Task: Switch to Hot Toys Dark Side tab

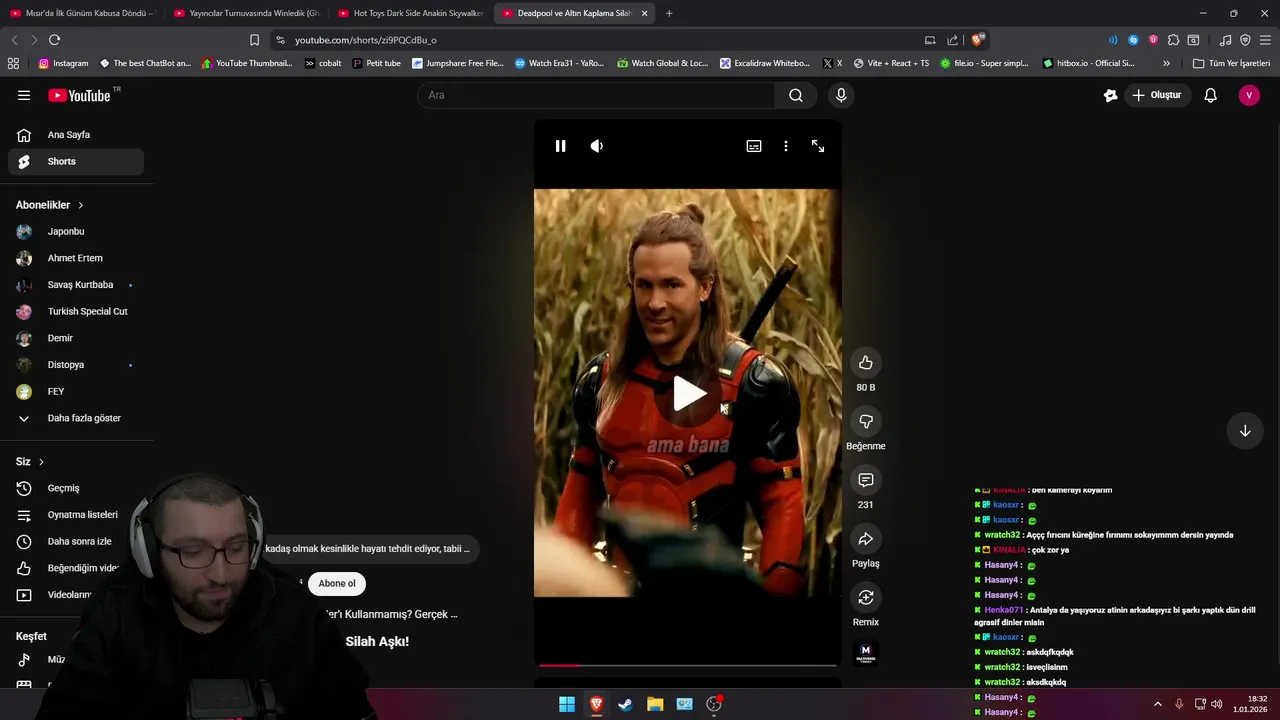Action: click(x=411, y=13)
